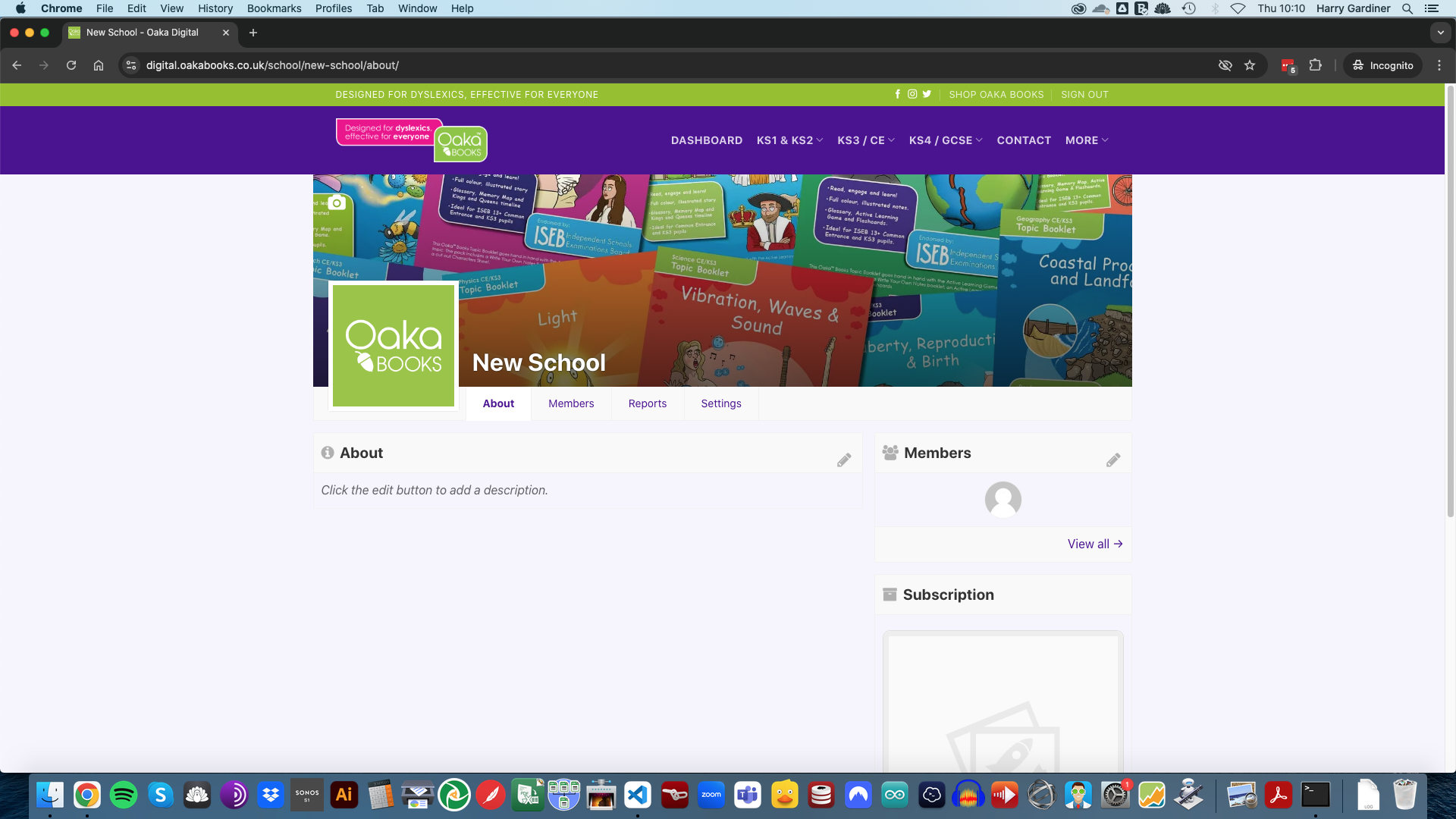
Task: Open the Chrome tab search dropdown arrow
Action: tap(1441, 33)
